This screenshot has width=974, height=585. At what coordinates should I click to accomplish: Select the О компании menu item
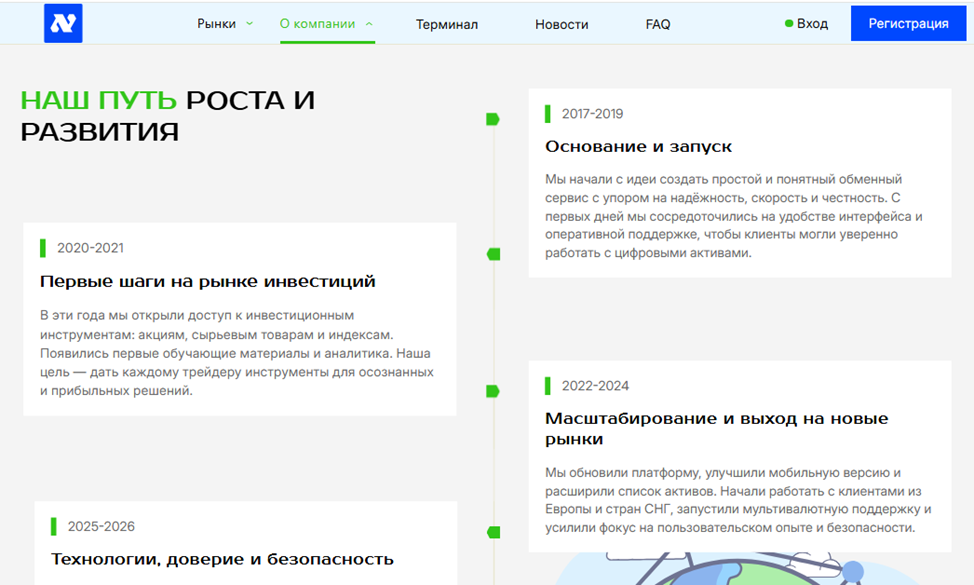pos(317,24)
